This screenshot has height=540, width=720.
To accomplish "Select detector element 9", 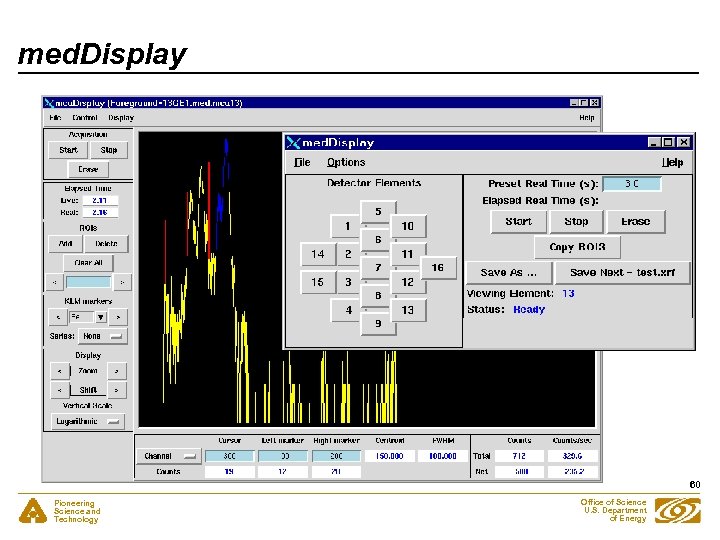I will click(378, 323).
